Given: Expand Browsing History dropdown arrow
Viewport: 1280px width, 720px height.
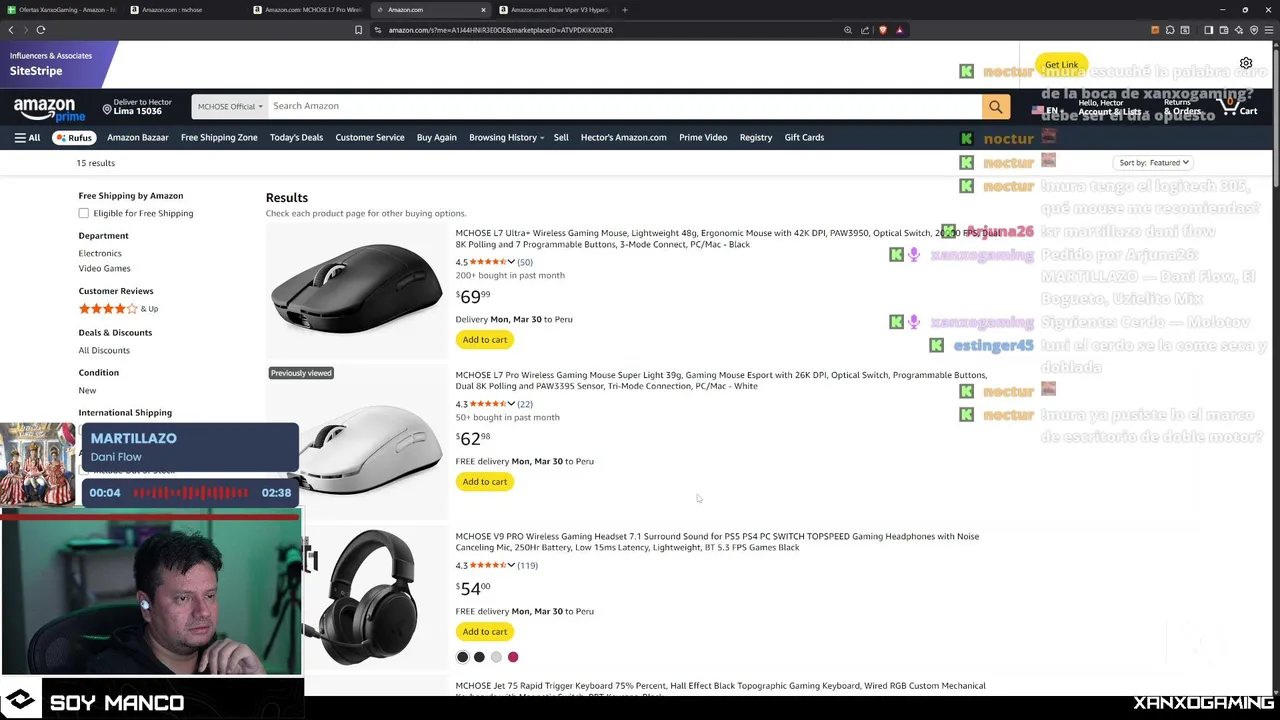Looking at the screenshot, I should click(542, 138).
